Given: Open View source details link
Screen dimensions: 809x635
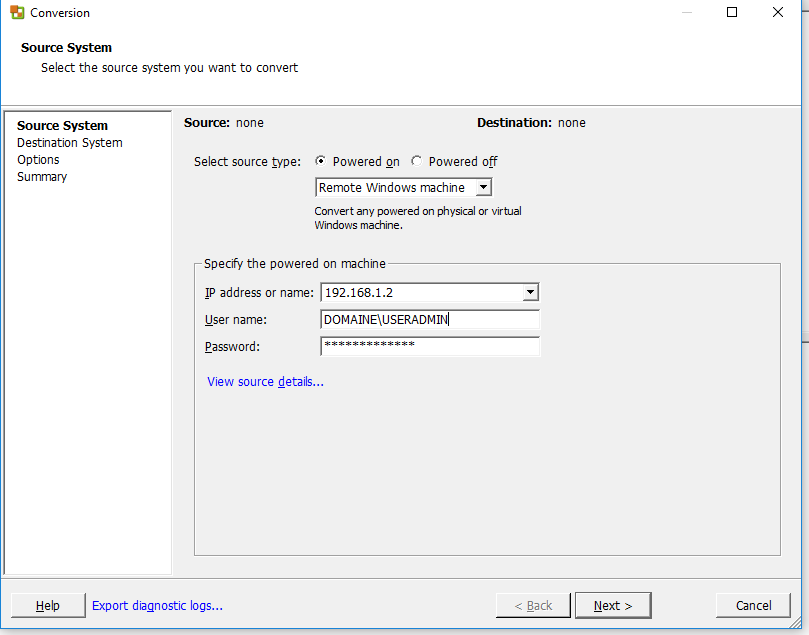Looking at the screenshot, I should pos(265,382).
